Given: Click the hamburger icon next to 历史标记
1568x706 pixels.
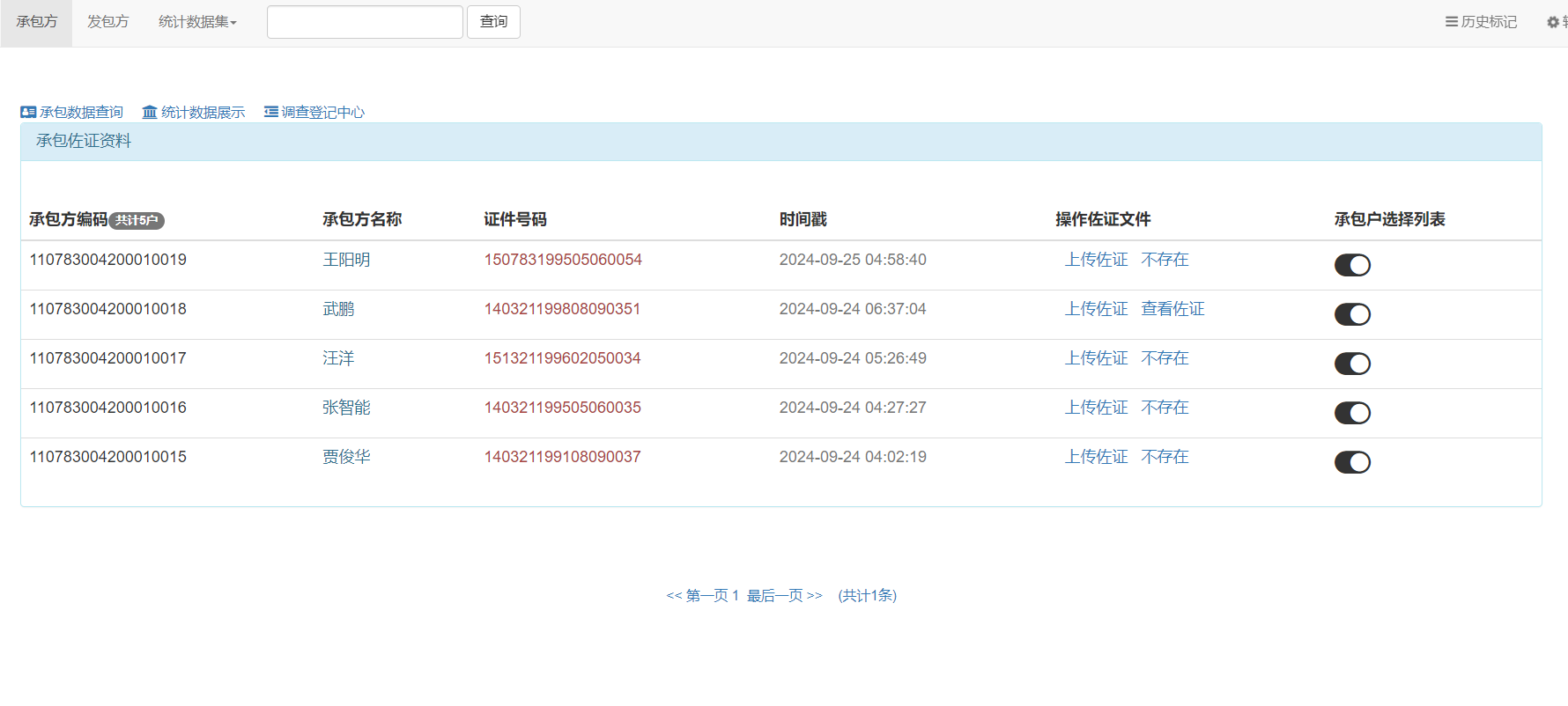Looking at the screenshot, I should point(1451,22).
